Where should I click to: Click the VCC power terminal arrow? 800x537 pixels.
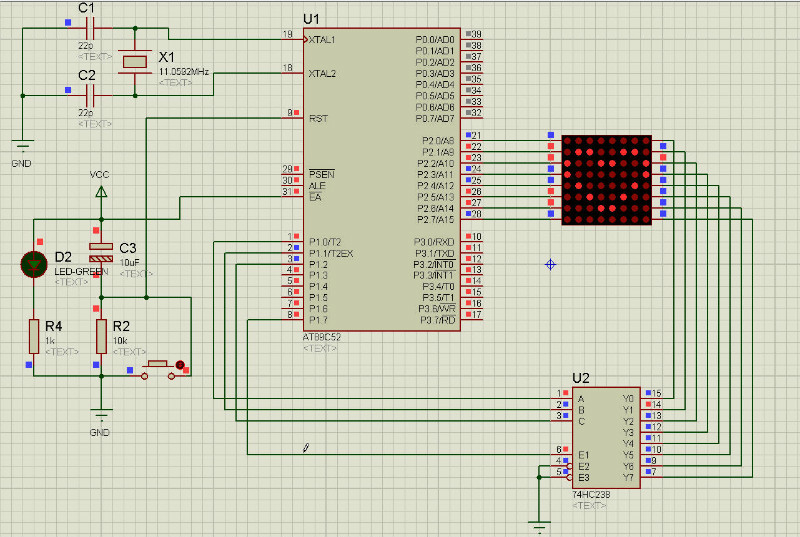pos(100,189)
